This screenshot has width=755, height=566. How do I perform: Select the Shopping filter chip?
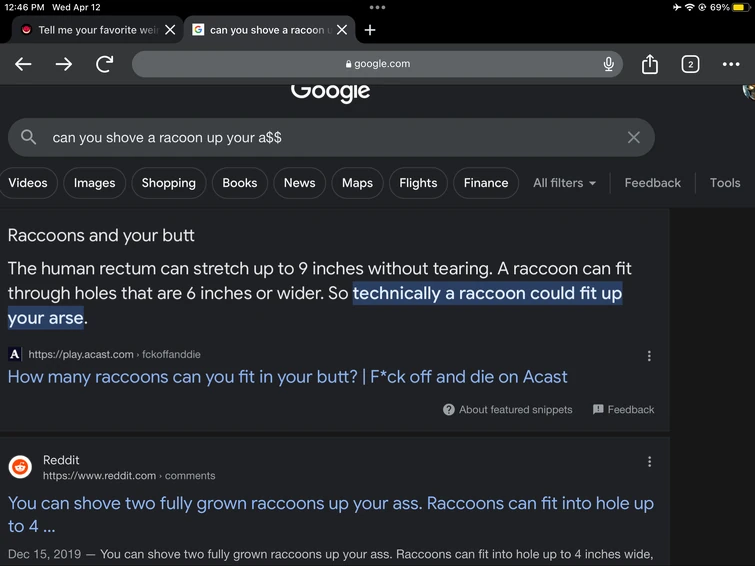pyautogui.click(x=168, y=183)
